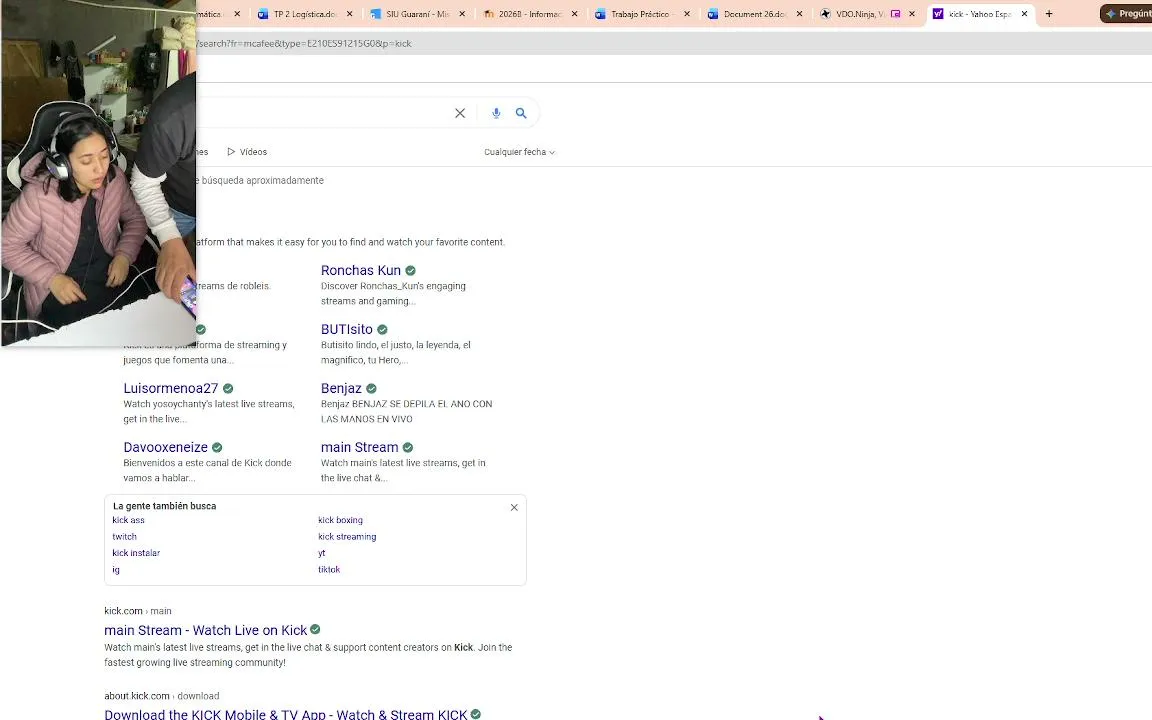This screenshot has width=1152, height=720.
Task: Switch to the SIU Guaraní browser tab
Action: [417, 14]
